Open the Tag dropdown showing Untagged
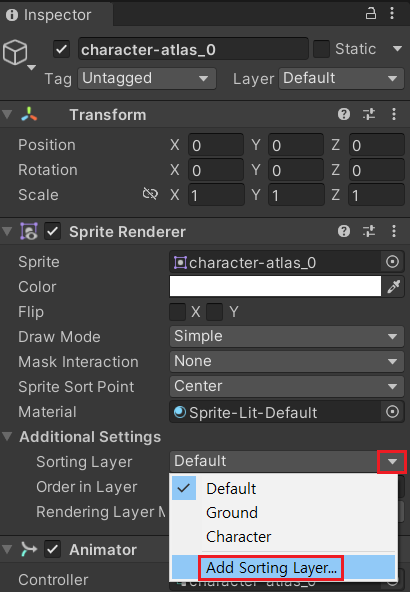Screen dimensions: 410x592 147,79
